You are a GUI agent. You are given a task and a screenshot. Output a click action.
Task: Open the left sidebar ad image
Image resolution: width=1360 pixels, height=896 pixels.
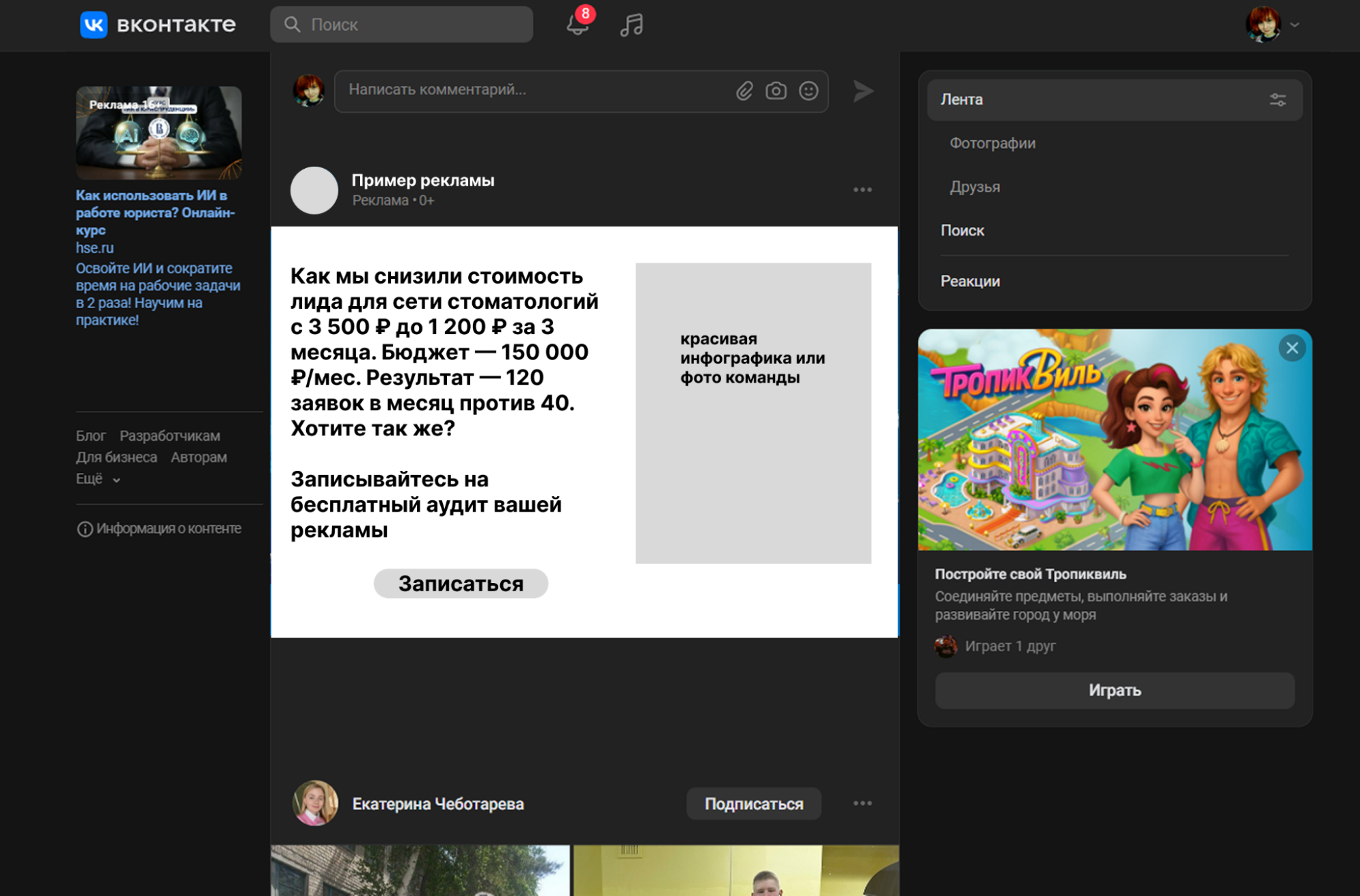click(x=159, y=133)
